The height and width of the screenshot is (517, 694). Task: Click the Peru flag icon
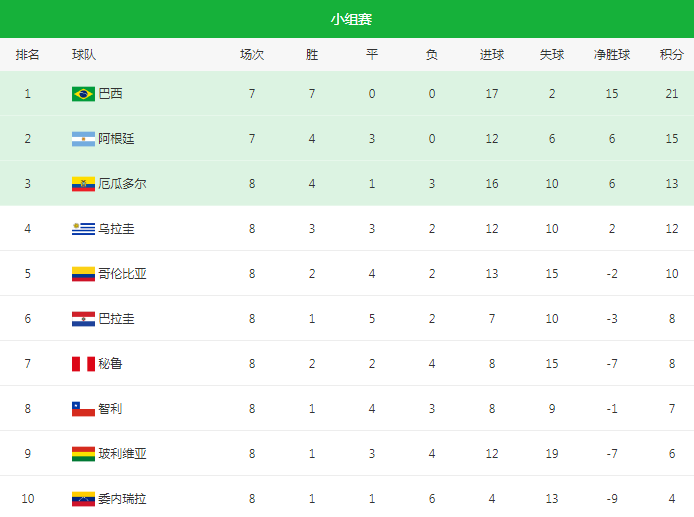click(x=83, y=364)
